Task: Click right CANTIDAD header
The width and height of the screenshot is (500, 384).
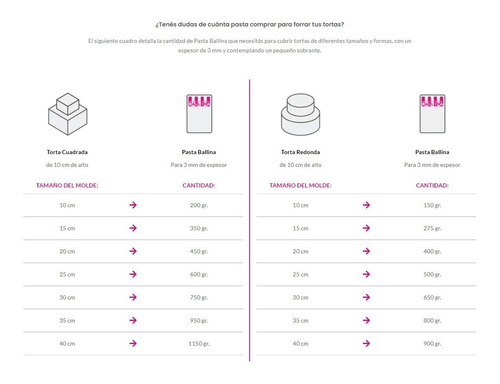Action: pos(432,185)
